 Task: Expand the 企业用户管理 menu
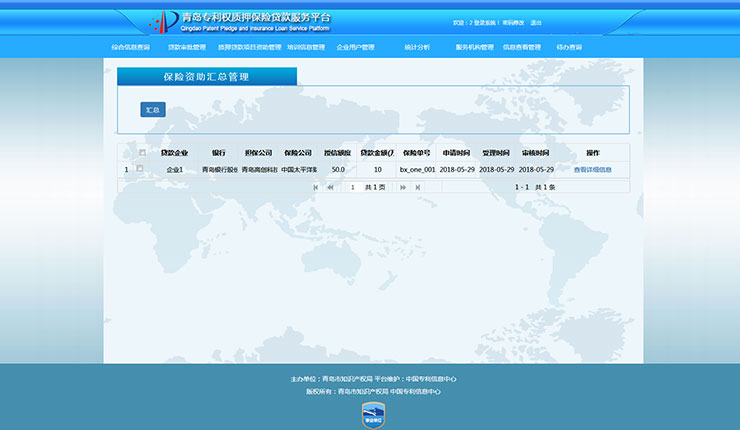pyautogui.click(x=355, y=47)
